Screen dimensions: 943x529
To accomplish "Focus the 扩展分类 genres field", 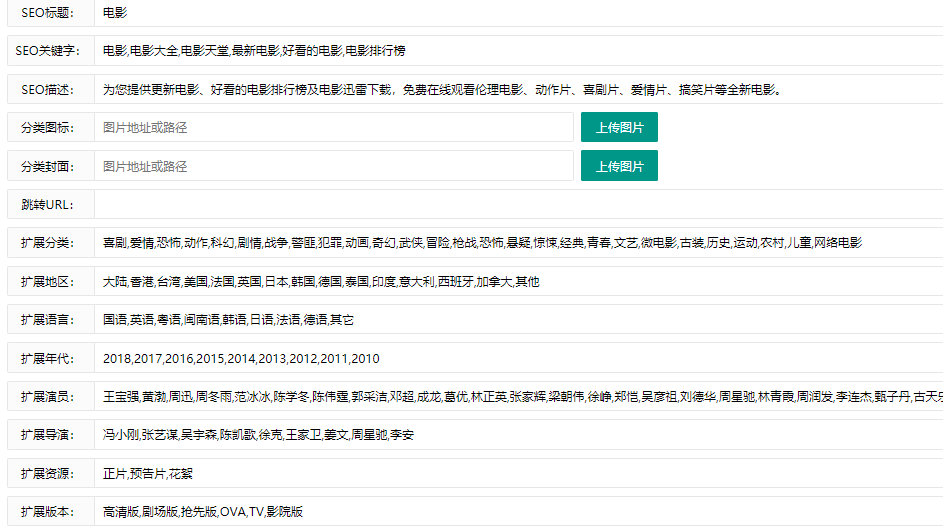I will click(x=518, y=243).
